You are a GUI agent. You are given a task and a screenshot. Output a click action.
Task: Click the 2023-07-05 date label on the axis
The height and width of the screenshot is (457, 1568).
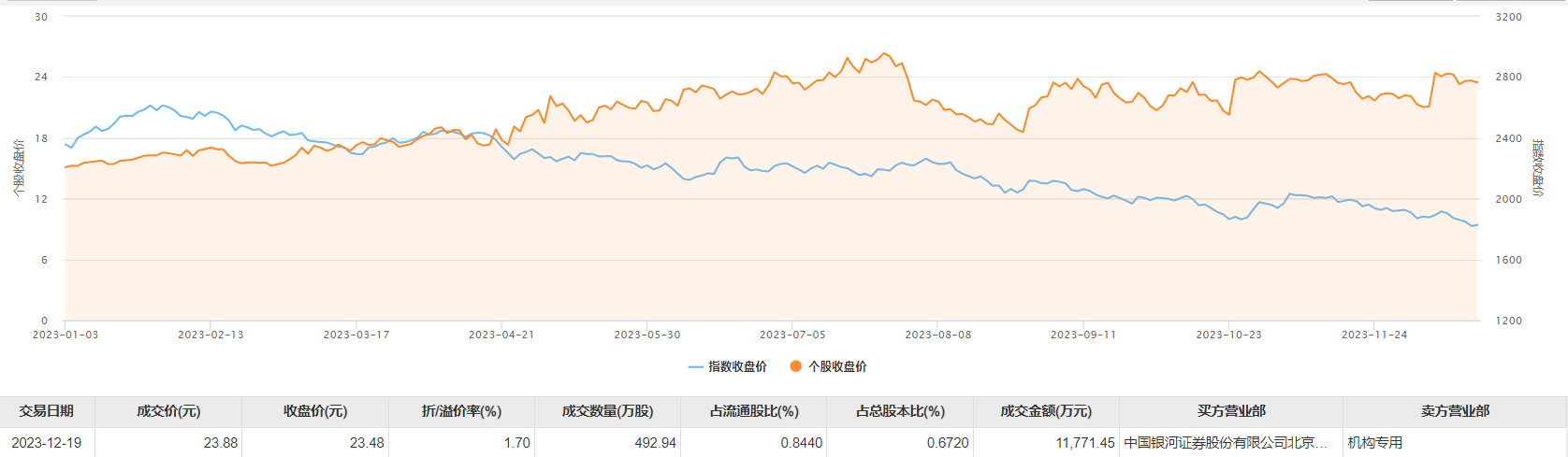792,335
